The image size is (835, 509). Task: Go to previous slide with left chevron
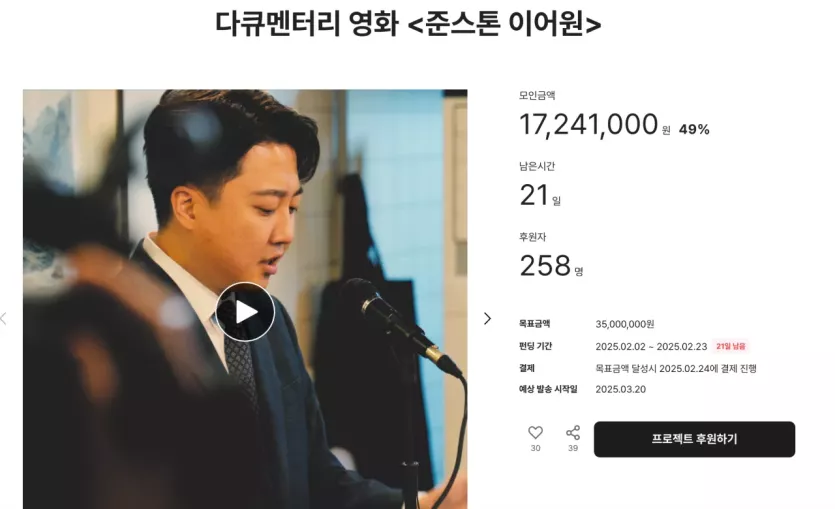(4, 318)
